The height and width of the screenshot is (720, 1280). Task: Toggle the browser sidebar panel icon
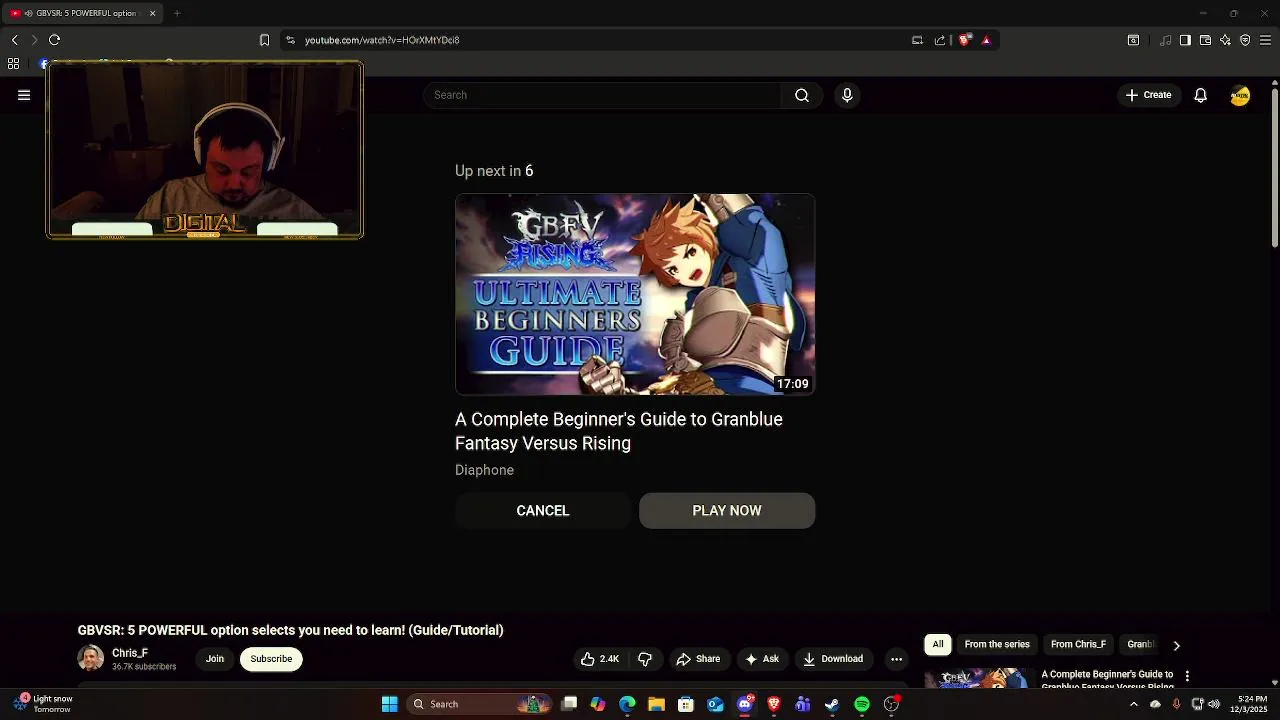(x=1185, y=40)
